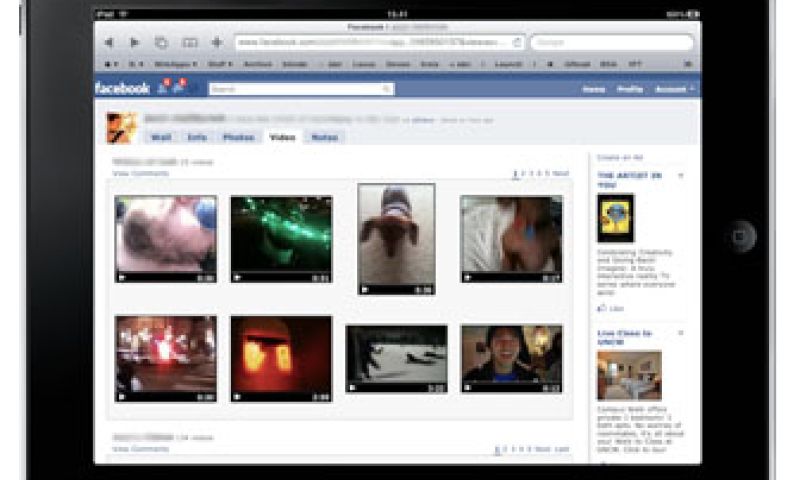Play the smiling person in blue shirt video
This screenshot has width=800, height=480.
tap(511, 359)
